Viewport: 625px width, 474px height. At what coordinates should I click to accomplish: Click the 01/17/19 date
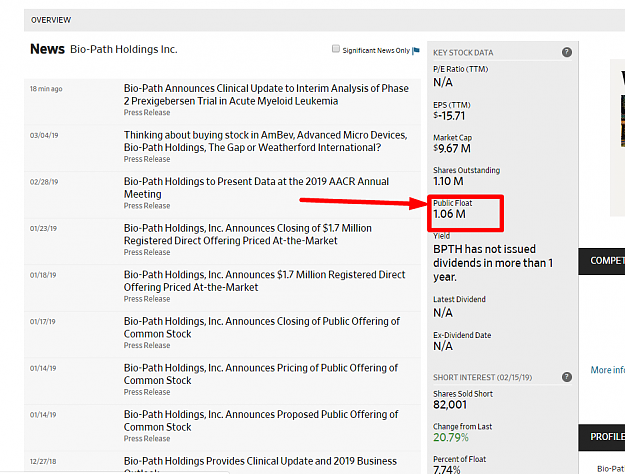click(x=42, y=321)
